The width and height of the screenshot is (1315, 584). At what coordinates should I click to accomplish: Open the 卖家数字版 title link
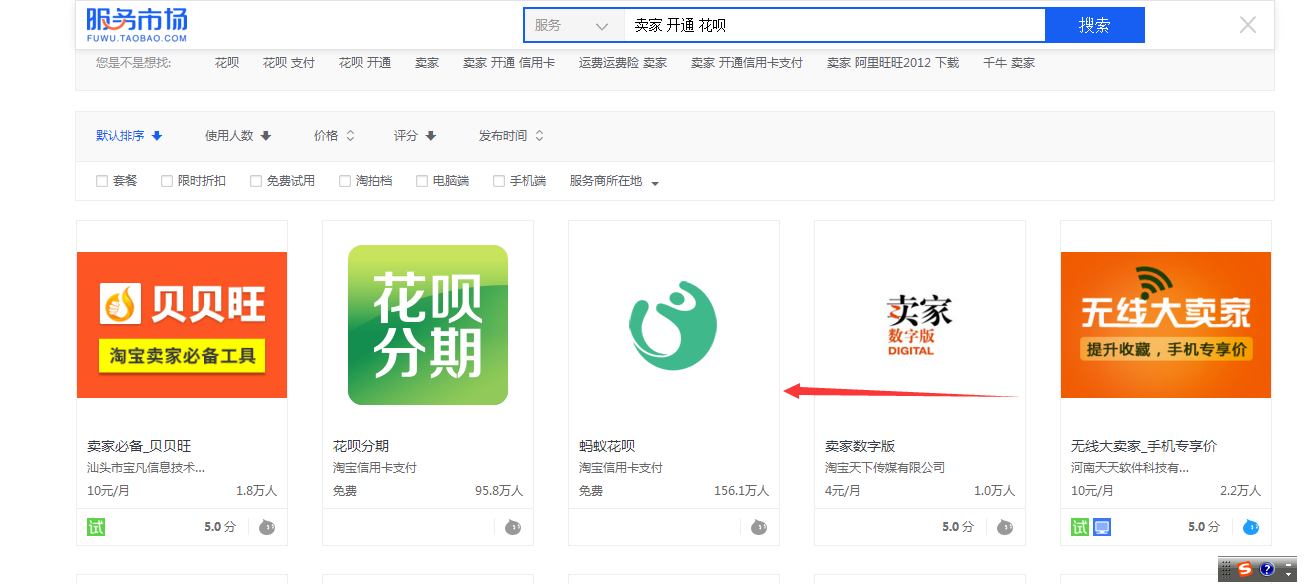click(x=860, y=446)
